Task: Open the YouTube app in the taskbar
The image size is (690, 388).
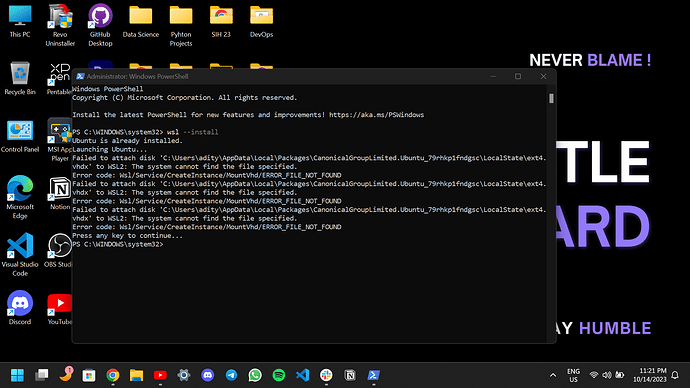Action: (x=160, y=375)
